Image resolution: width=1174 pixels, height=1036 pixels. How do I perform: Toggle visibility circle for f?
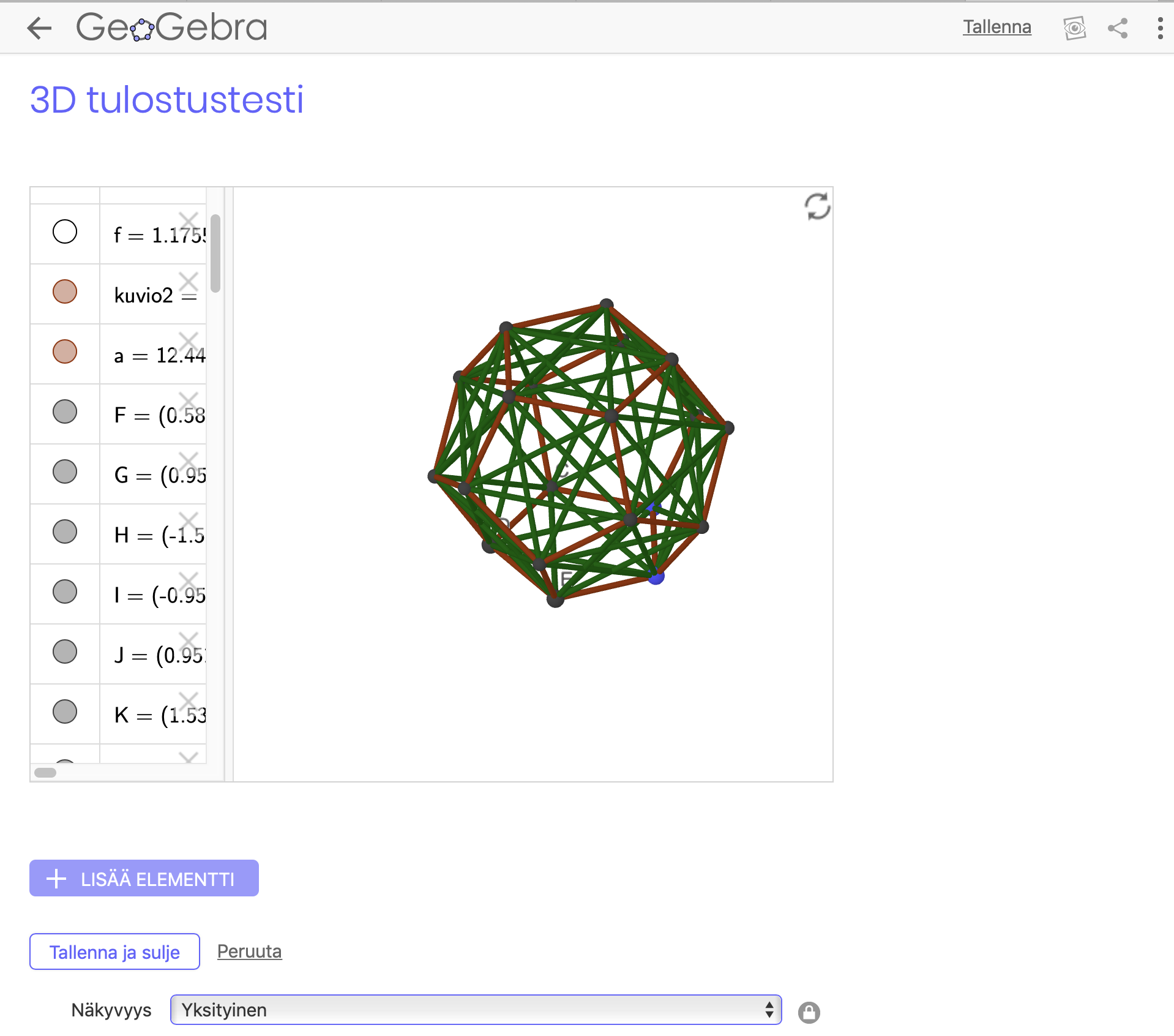tap(65, 232)
